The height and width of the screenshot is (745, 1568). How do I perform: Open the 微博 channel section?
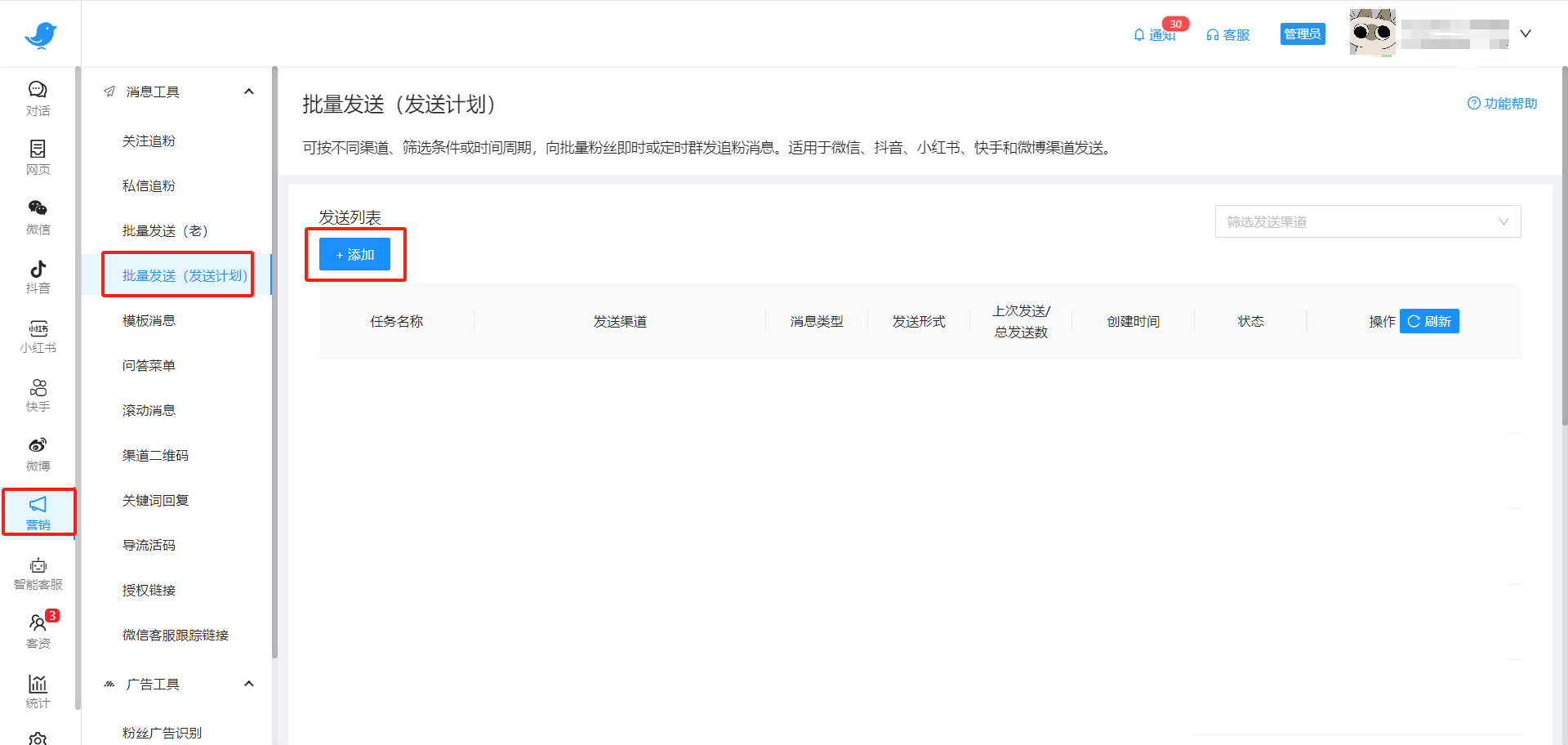[x=38, y=453]
